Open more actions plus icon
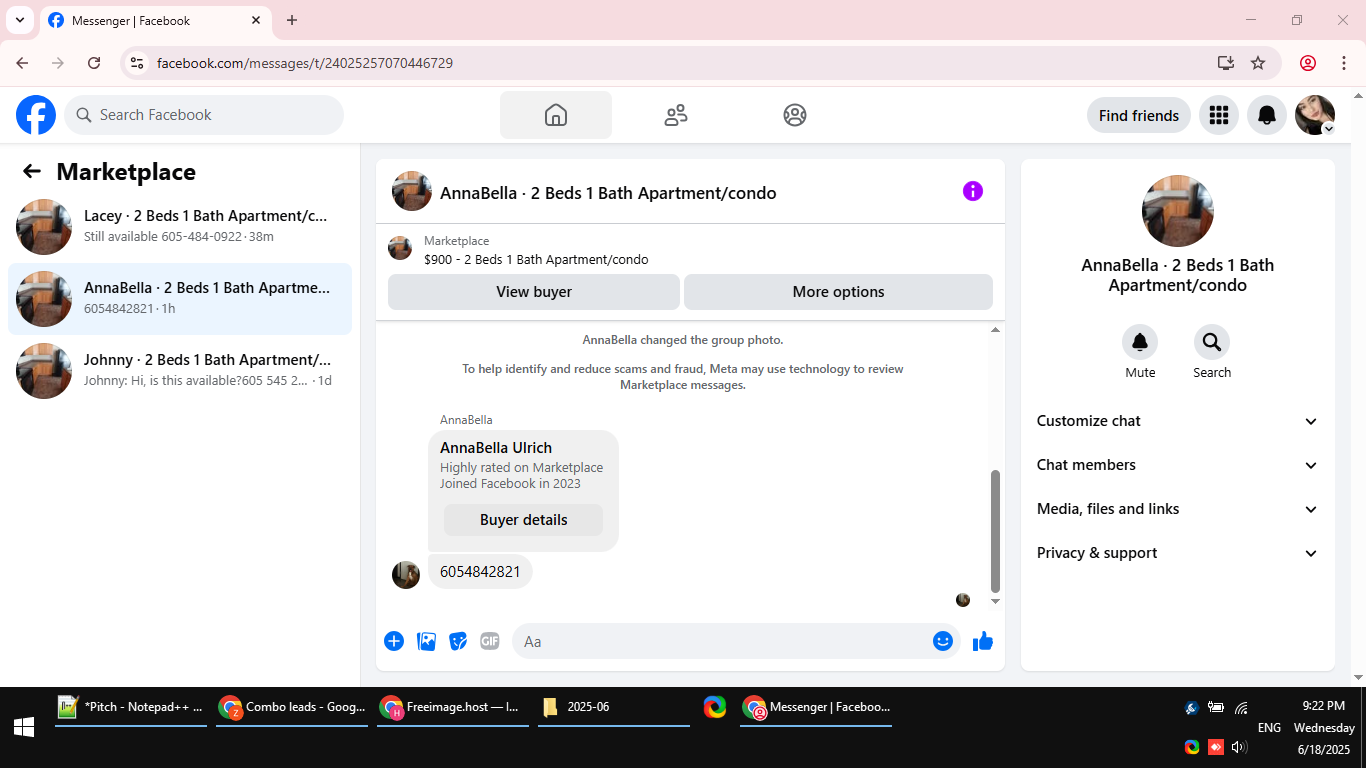 coord(394,641)
